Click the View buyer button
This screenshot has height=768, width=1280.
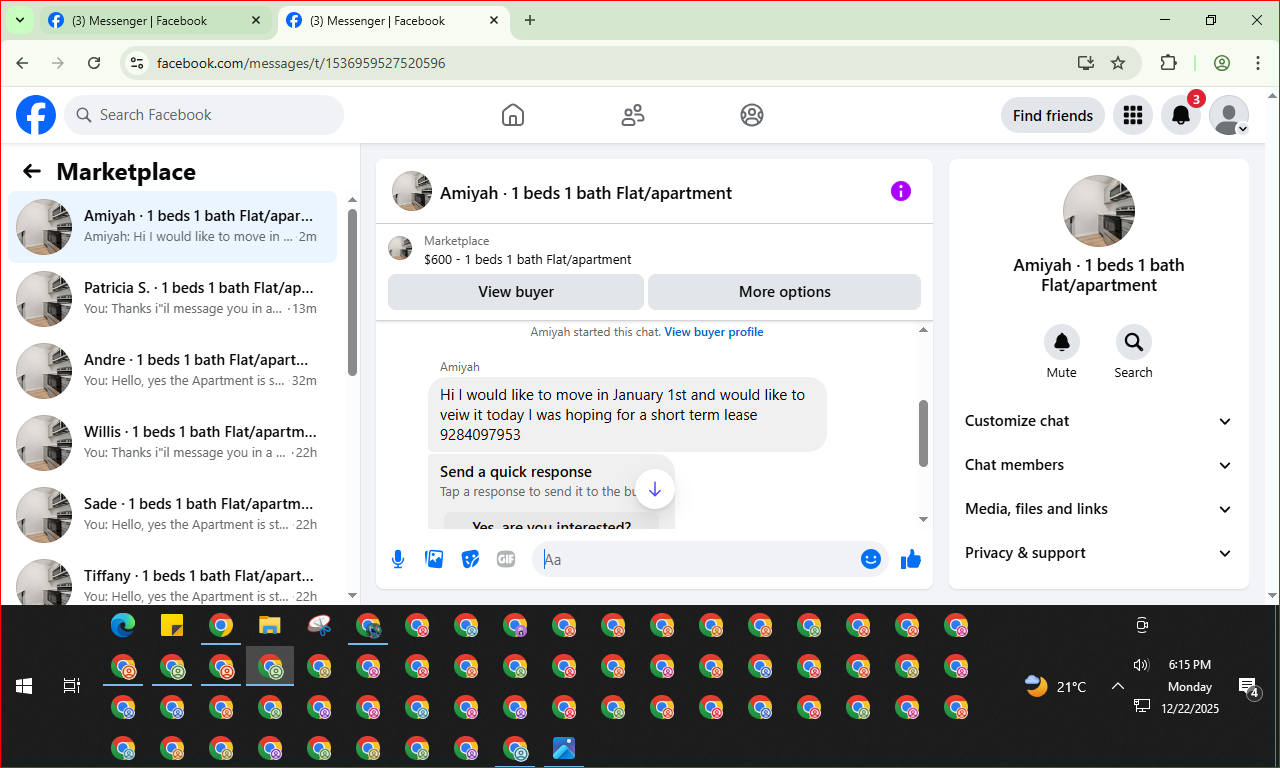pyautogui.click(x=516, y=292)
